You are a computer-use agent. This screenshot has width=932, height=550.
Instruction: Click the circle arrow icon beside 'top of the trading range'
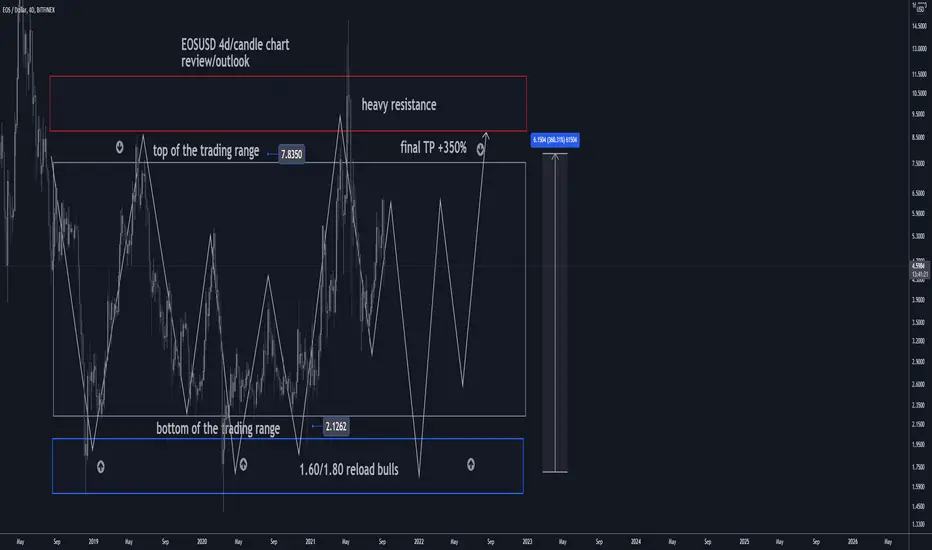[x=119, y=147]
